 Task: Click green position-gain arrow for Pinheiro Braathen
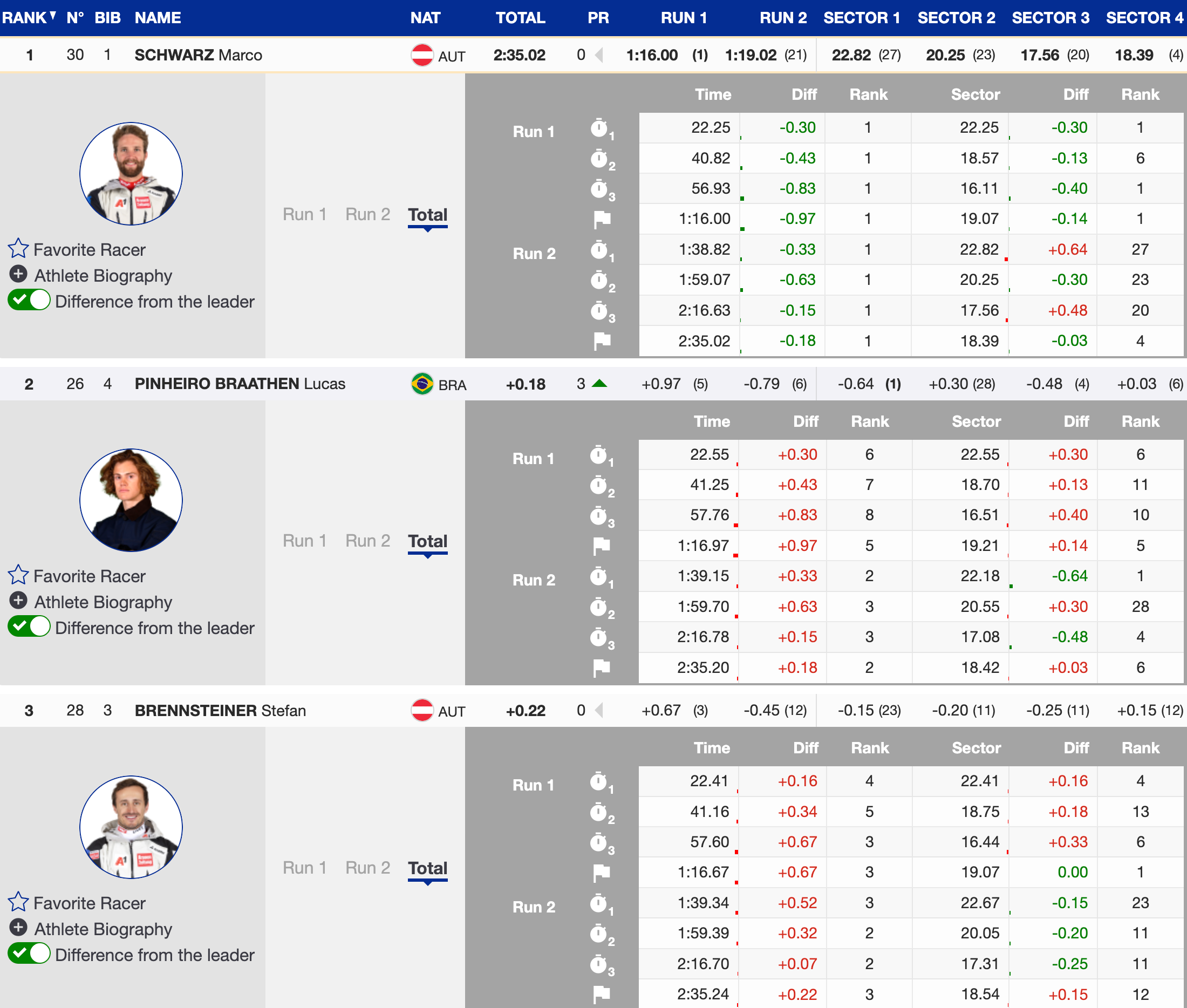(x=599, y=384)
